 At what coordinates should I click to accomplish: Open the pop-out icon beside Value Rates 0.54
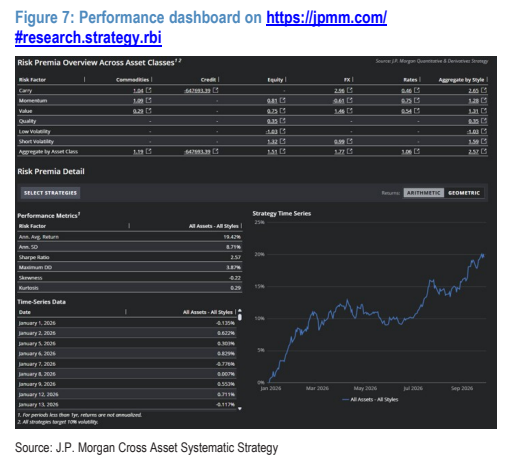417,110
